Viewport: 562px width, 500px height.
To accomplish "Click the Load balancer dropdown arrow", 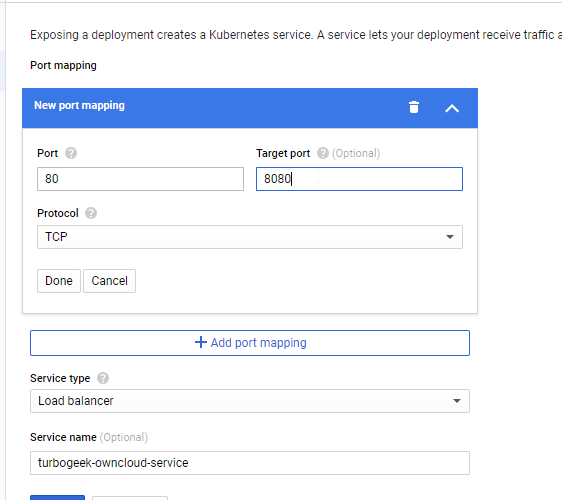I will point(457,401).
